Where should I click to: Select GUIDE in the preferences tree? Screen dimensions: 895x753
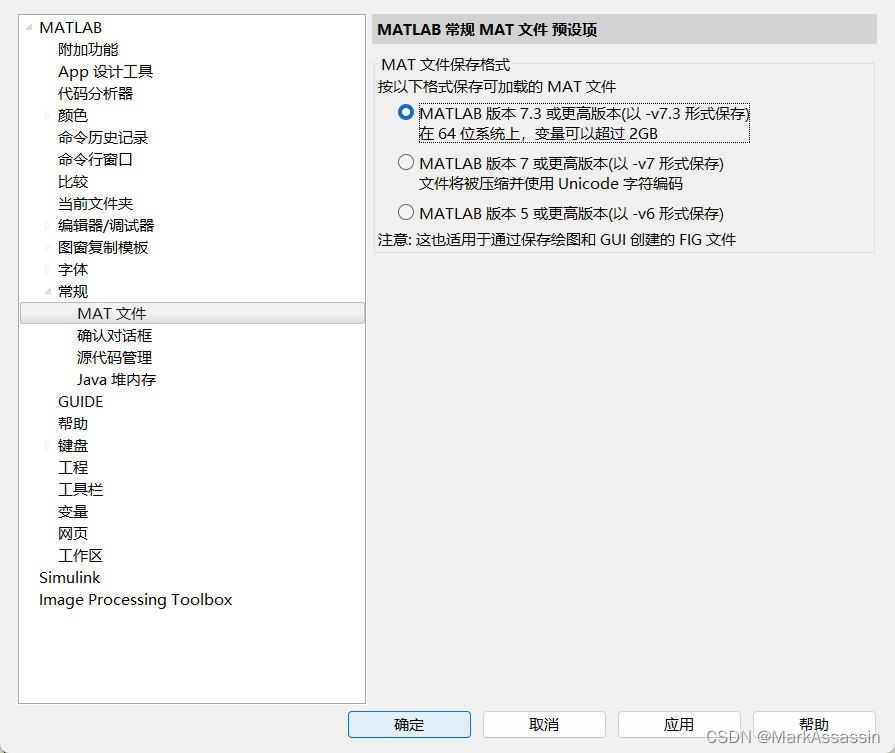tap(80, 401)
